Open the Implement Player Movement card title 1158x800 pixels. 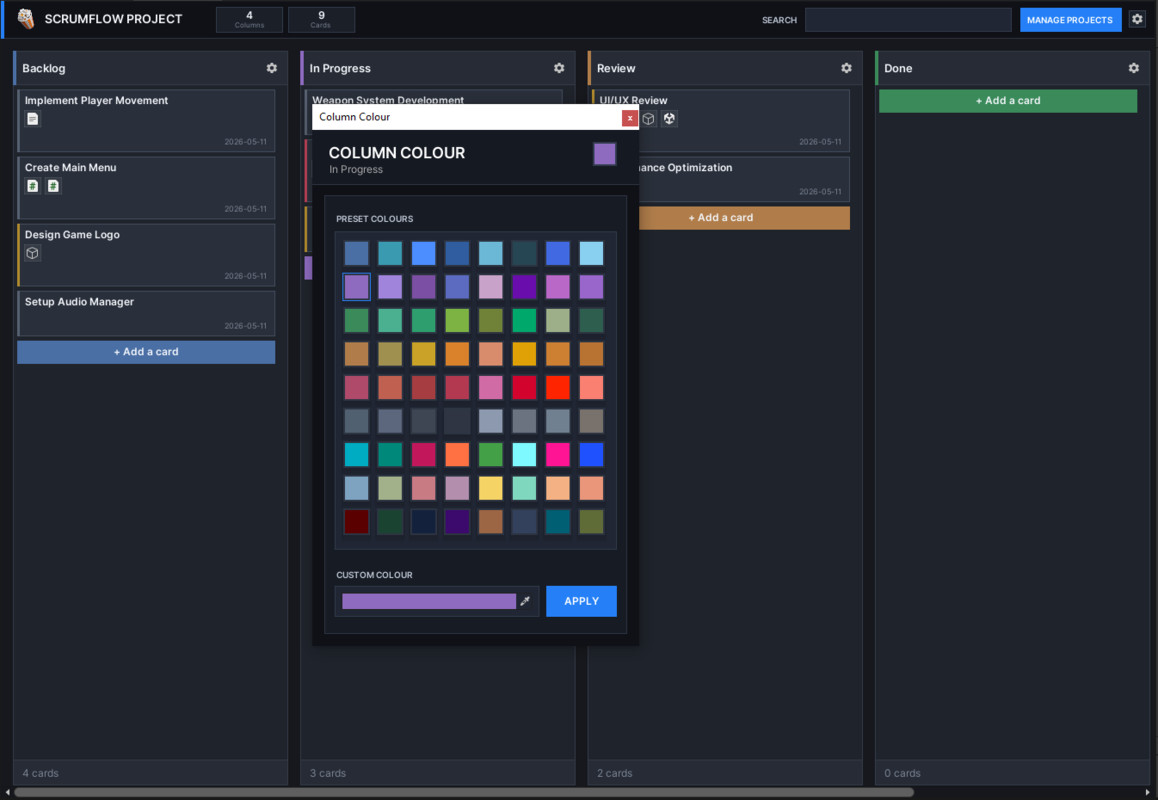coord(96,100)
